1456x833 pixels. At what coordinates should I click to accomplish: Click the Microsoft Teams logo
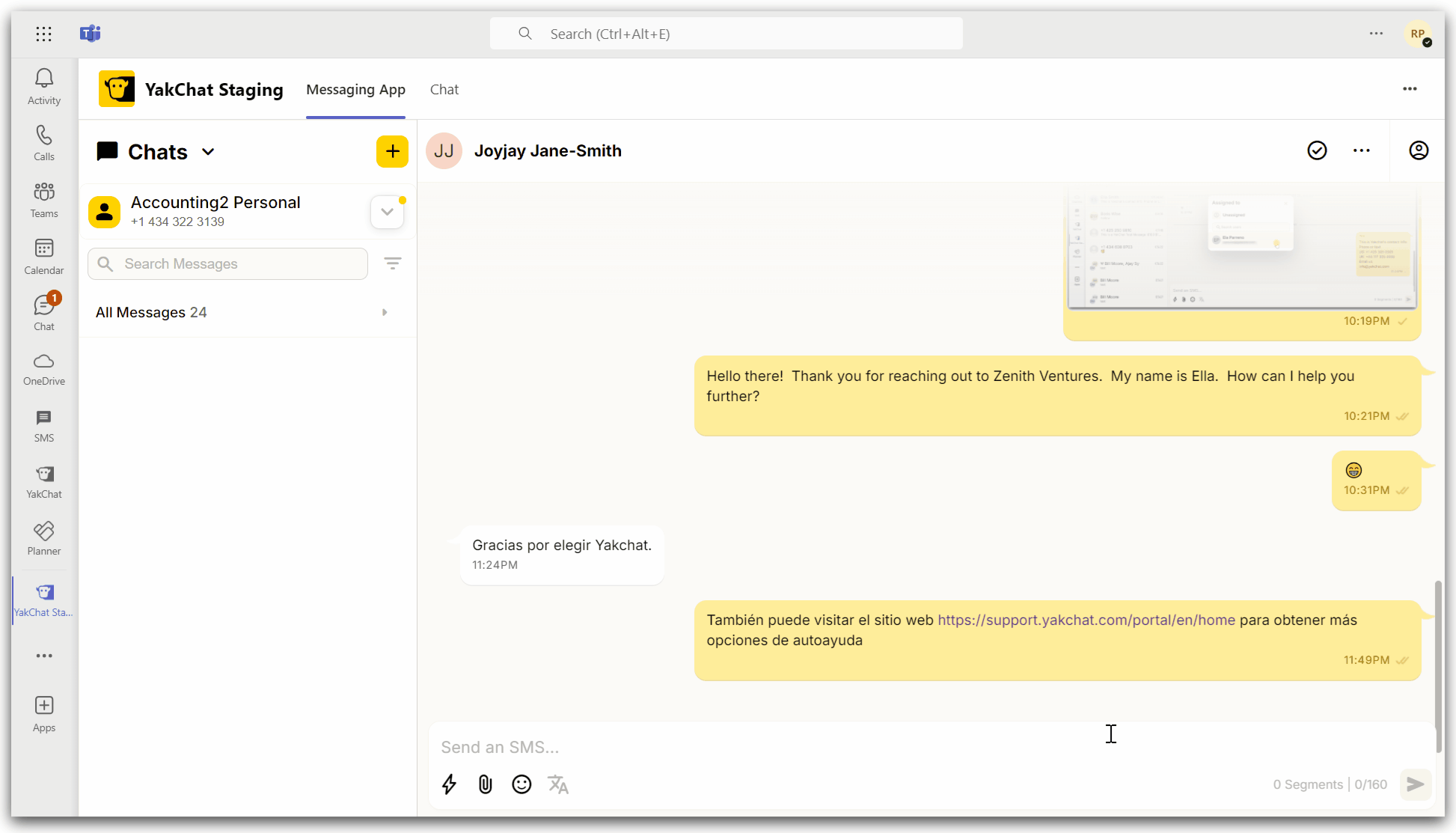point(91,34)
